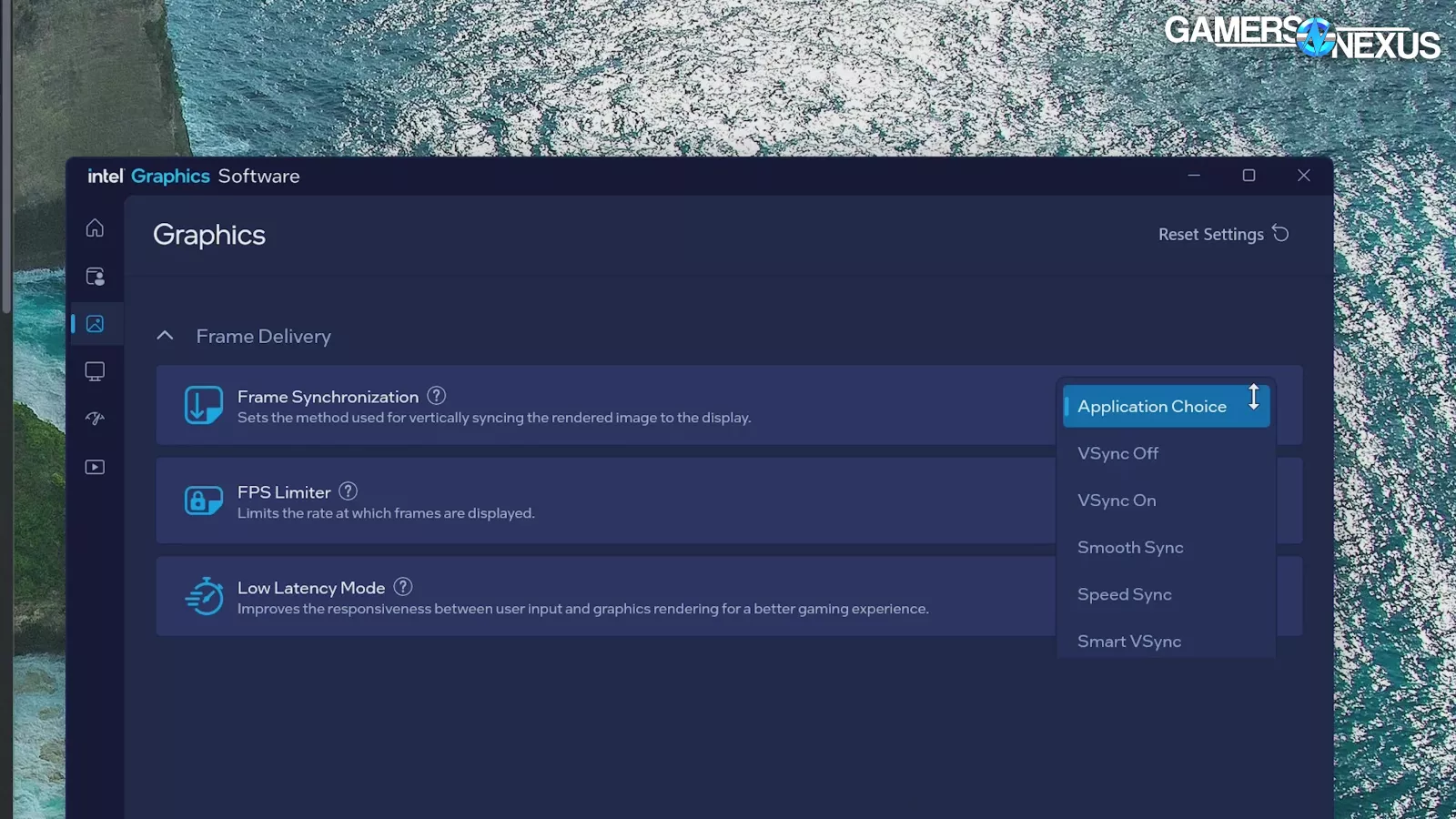
Task: Select the Graphics sidebar icon
Action: point(95,324)
